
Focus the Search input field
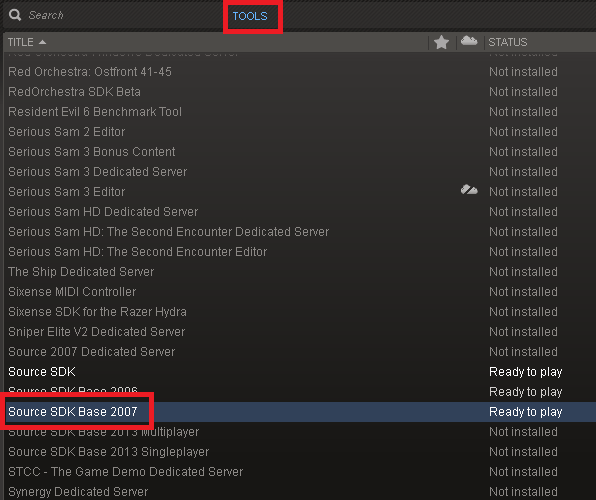coord(46,15)
